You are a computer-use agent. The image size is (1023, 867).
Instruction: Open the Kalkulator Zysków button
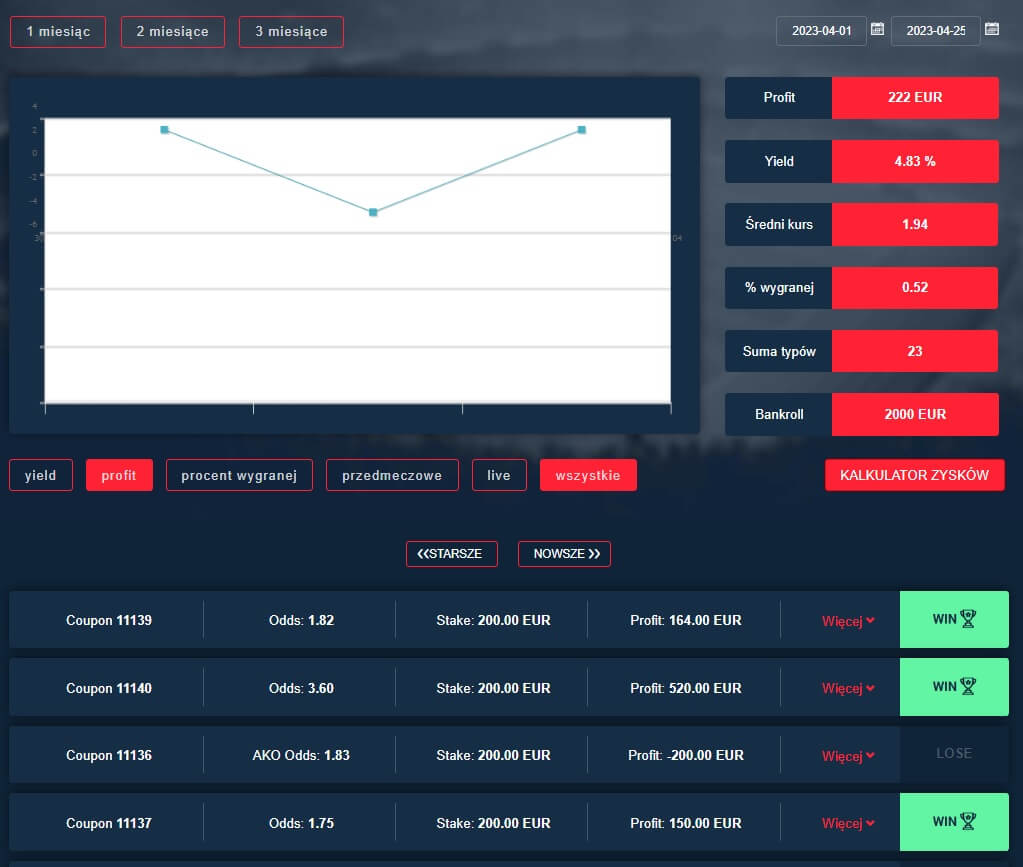914,475
